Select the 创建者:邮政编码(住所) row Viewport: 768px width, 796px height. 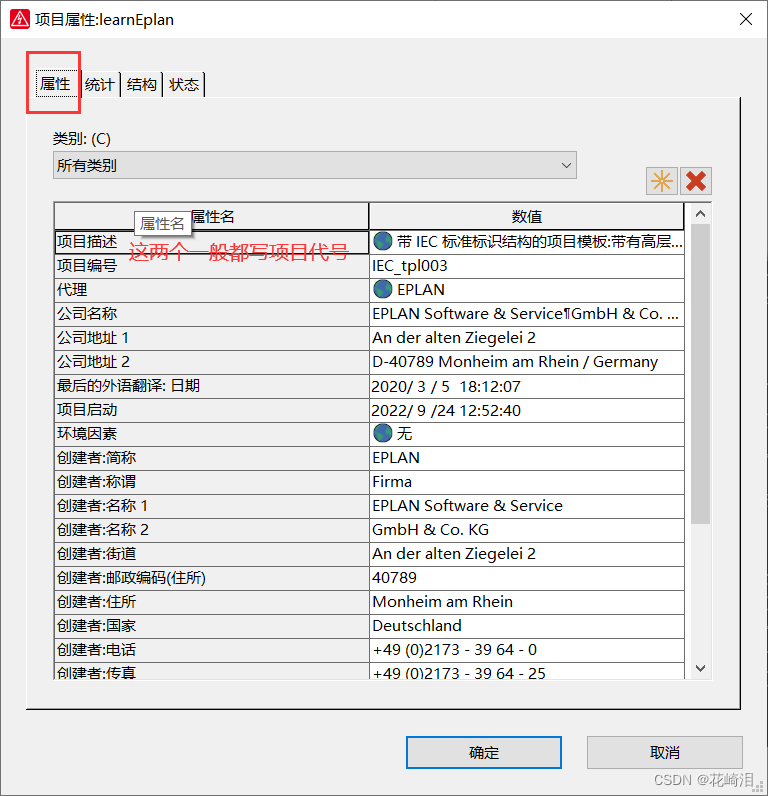(x=211, y=578)
